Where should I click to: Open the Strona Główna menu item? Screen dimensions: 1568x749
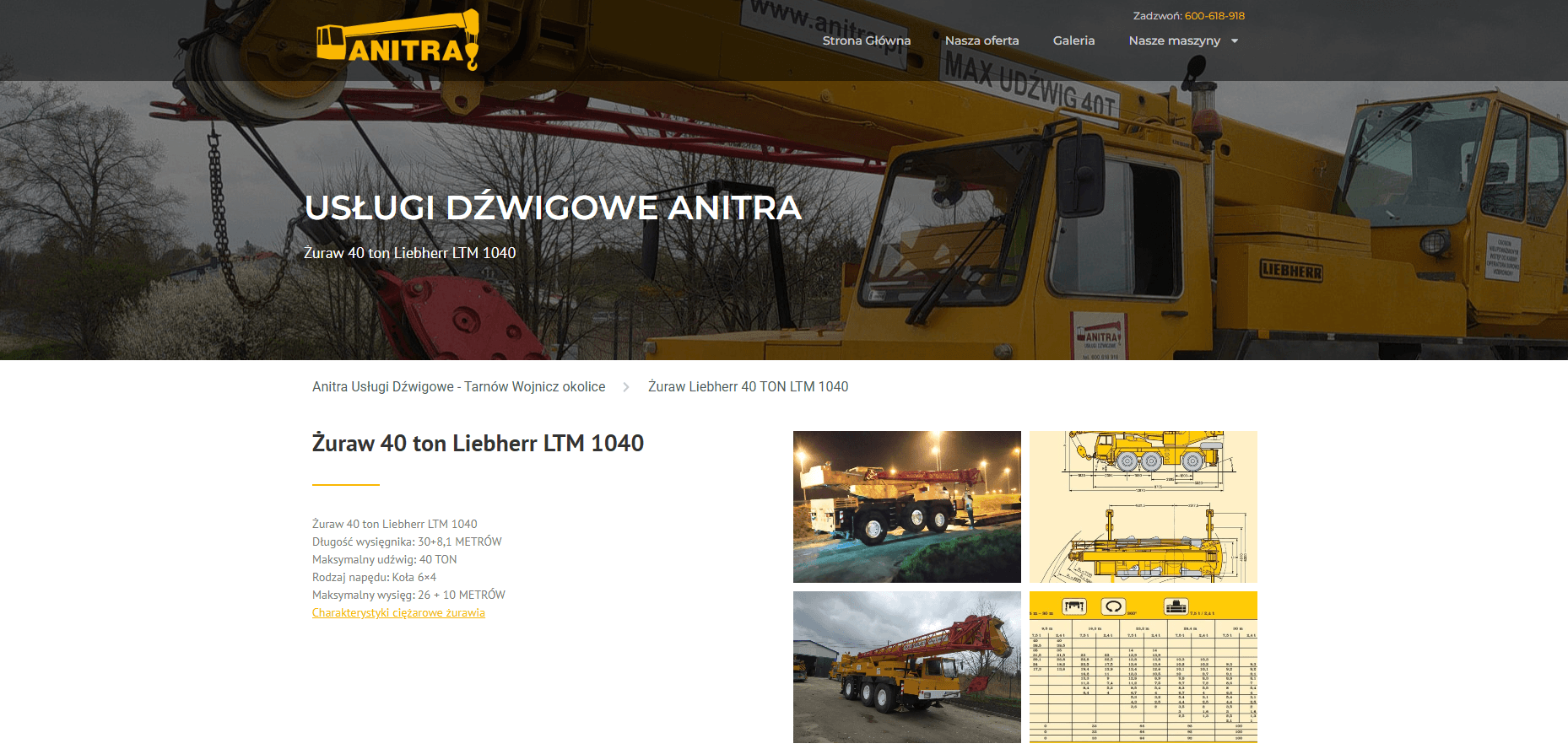867,40
